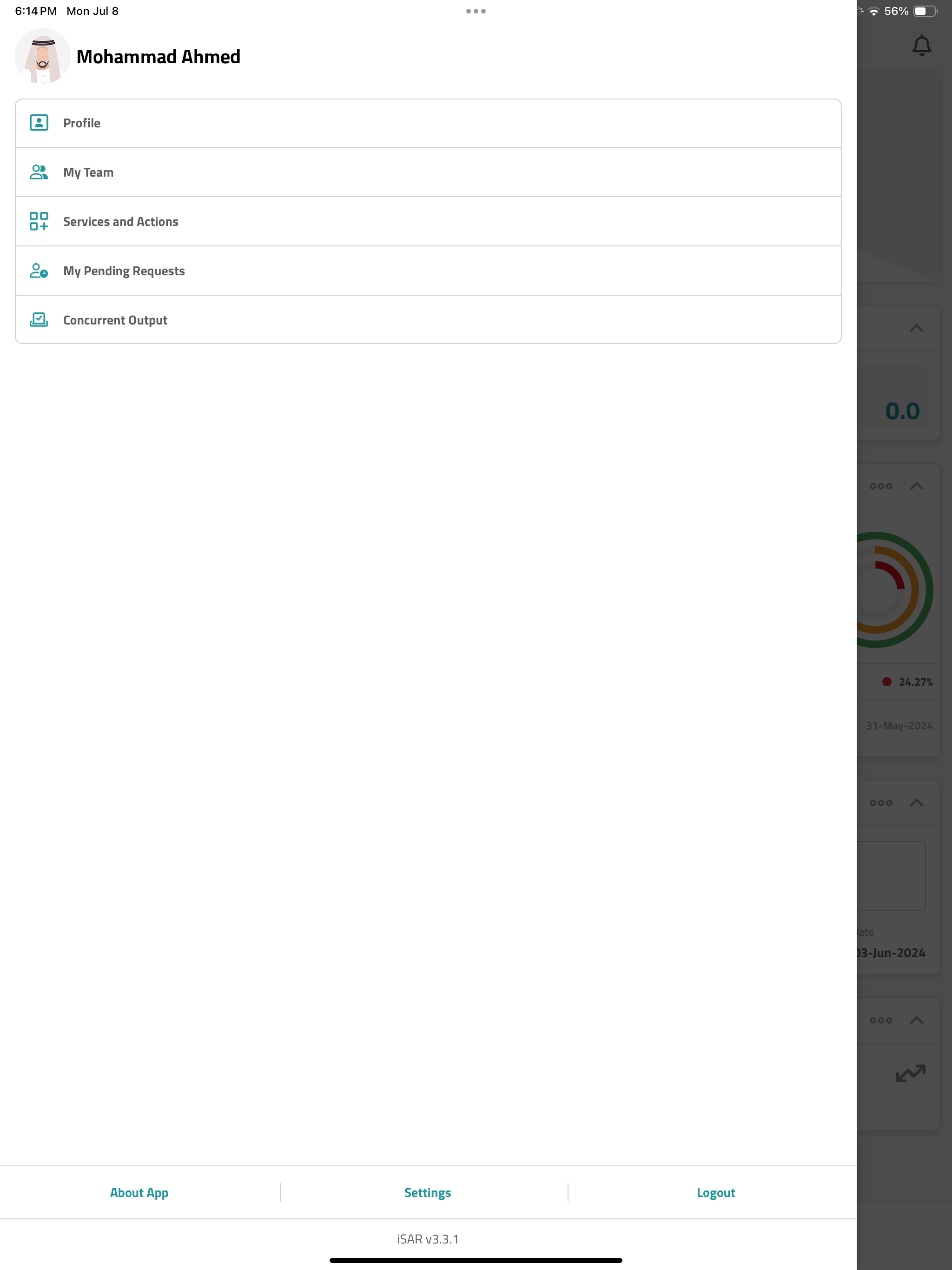952x1270 pixels.
Task: Tap the 03-Jun-2024 date
Action: point(890,953)
